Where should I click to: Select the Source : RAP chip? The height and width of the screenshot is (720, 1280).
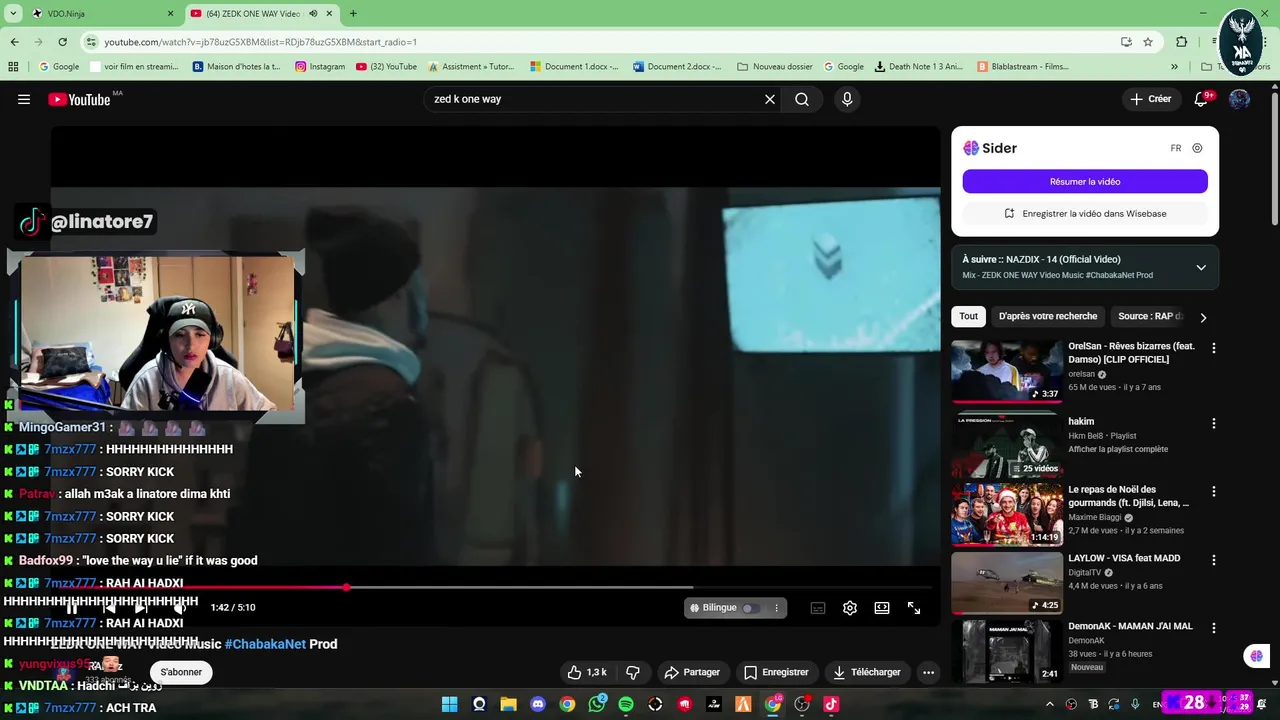click(x=1149, y=316)
